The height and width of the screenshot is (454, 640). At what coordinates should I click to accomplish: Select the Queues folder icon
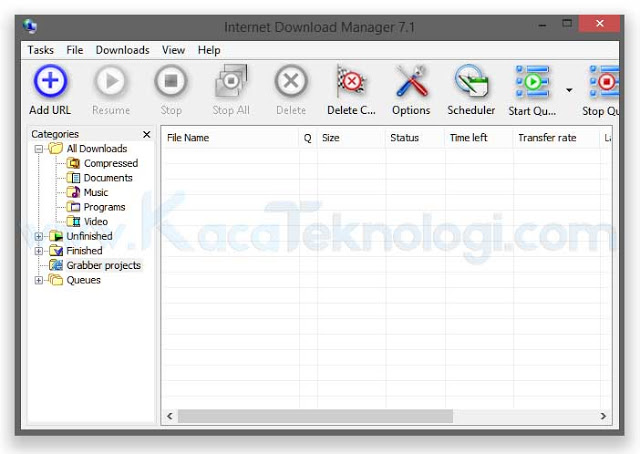coord(56,280)
